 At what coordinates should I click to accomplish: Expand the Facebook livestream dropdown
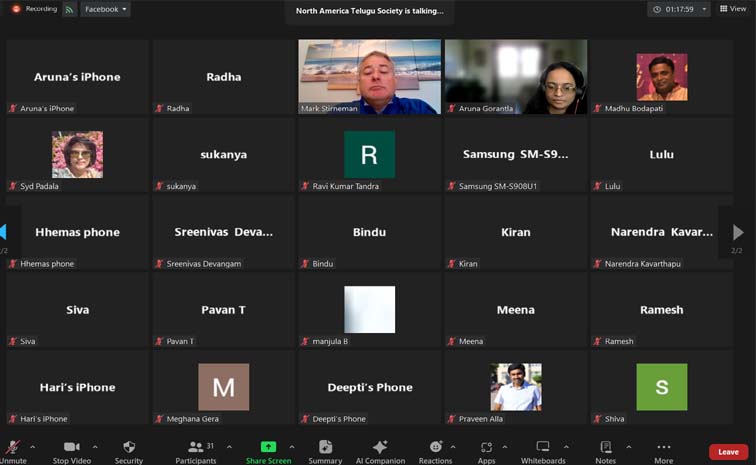point(105,9)
